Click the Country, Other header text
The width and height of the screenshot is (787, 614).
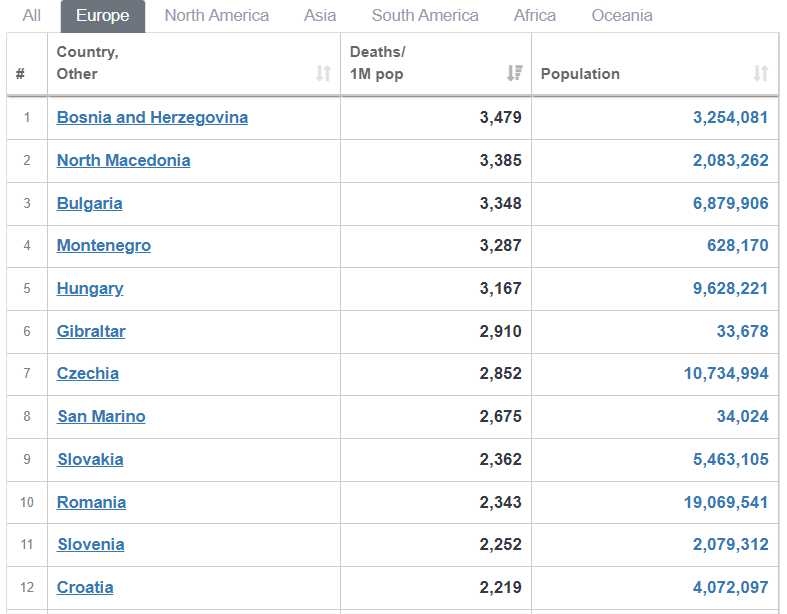pyautogui.click(x=87, y=63)
